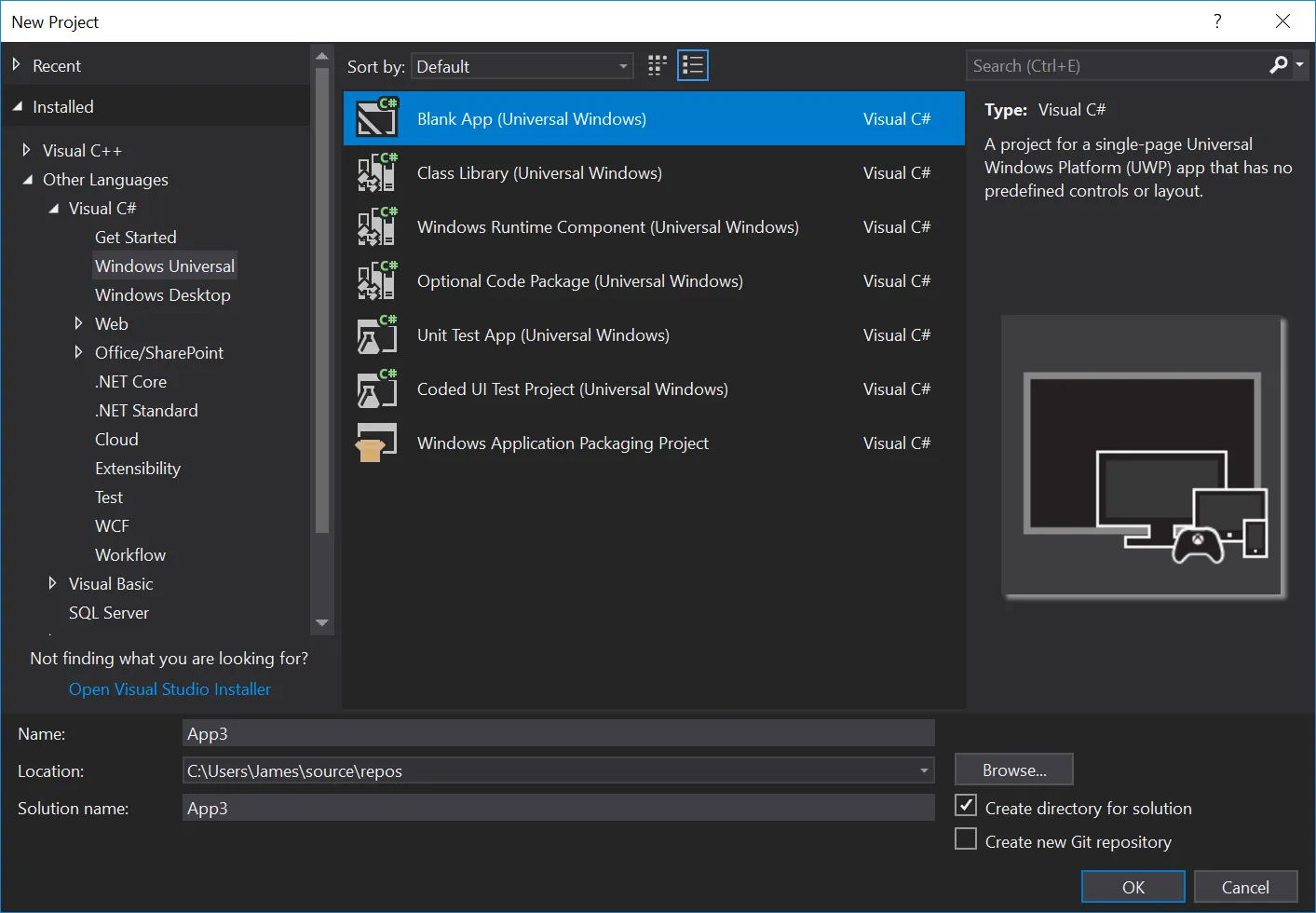Enable Create new Git repository
1316x913 pixels.
pos(965,838)
